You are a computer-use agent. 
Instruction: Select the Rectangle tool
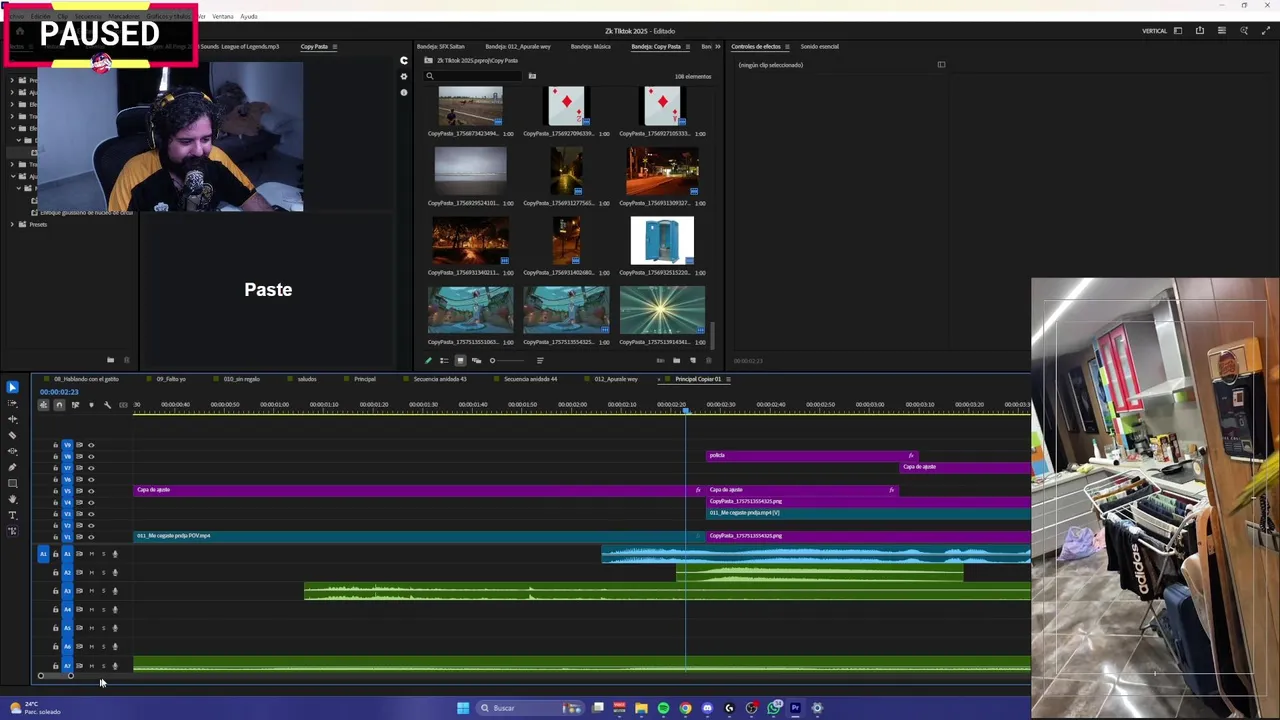point(12,483)
